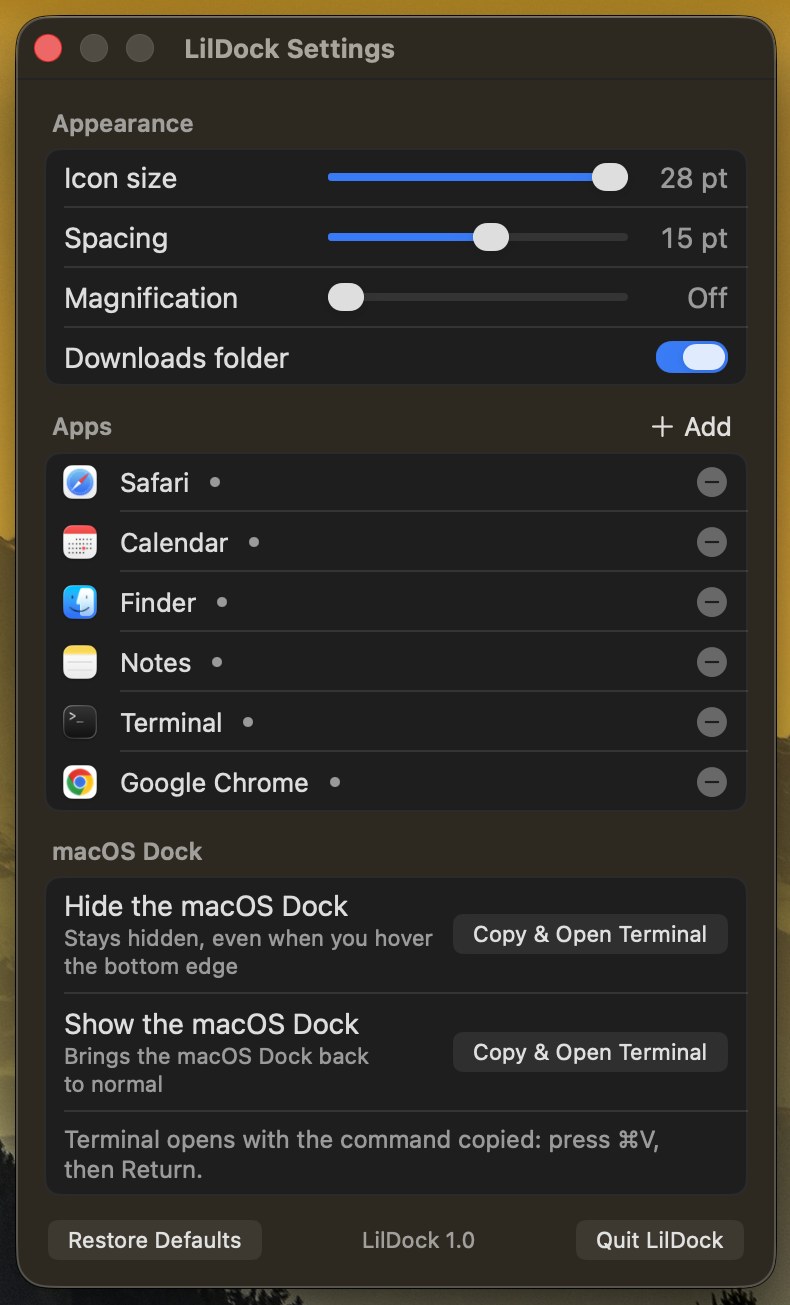Remove Notes using its minus icon

[712, 662]
